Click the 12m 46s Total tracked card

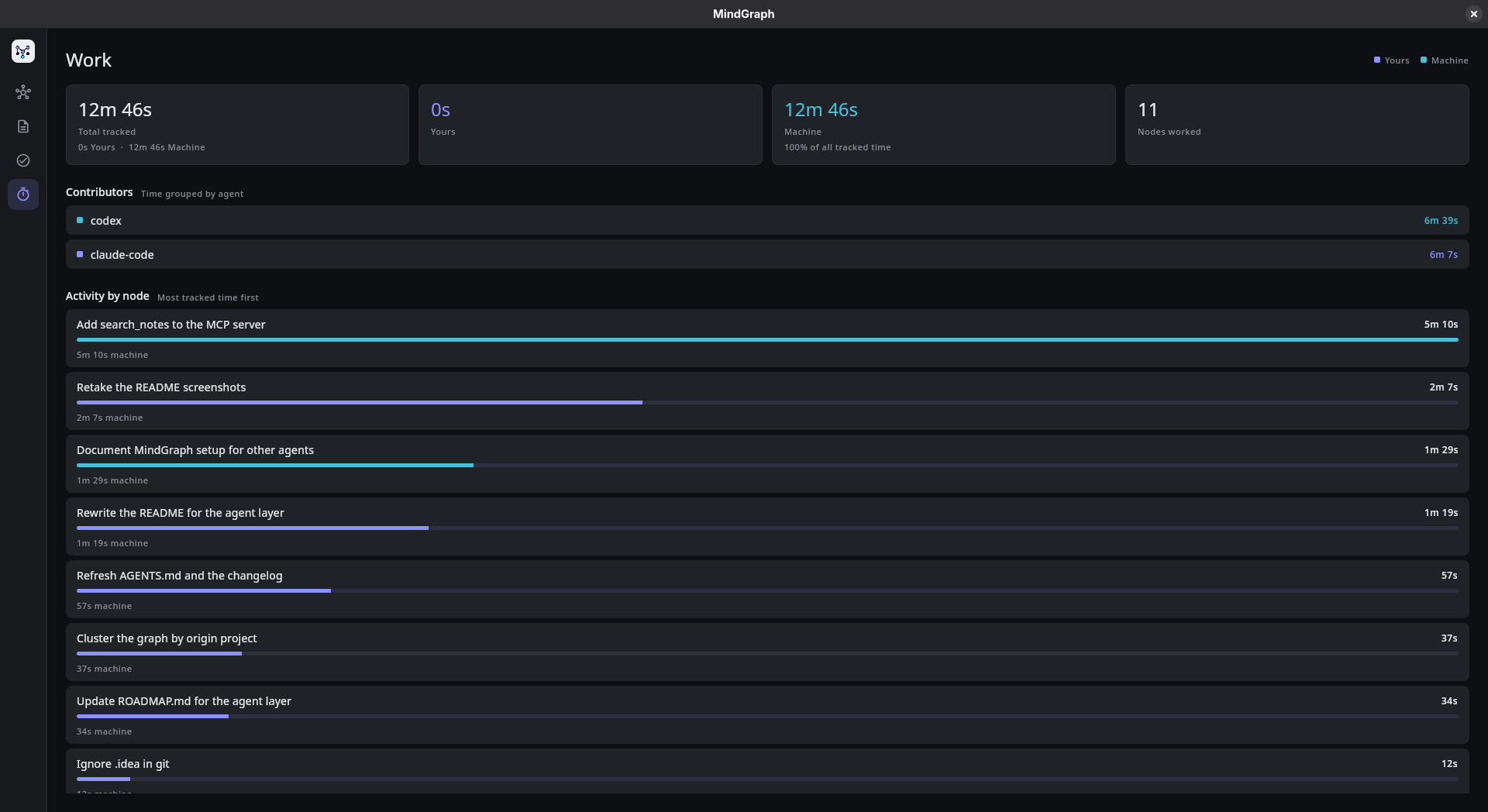point(237,125)
